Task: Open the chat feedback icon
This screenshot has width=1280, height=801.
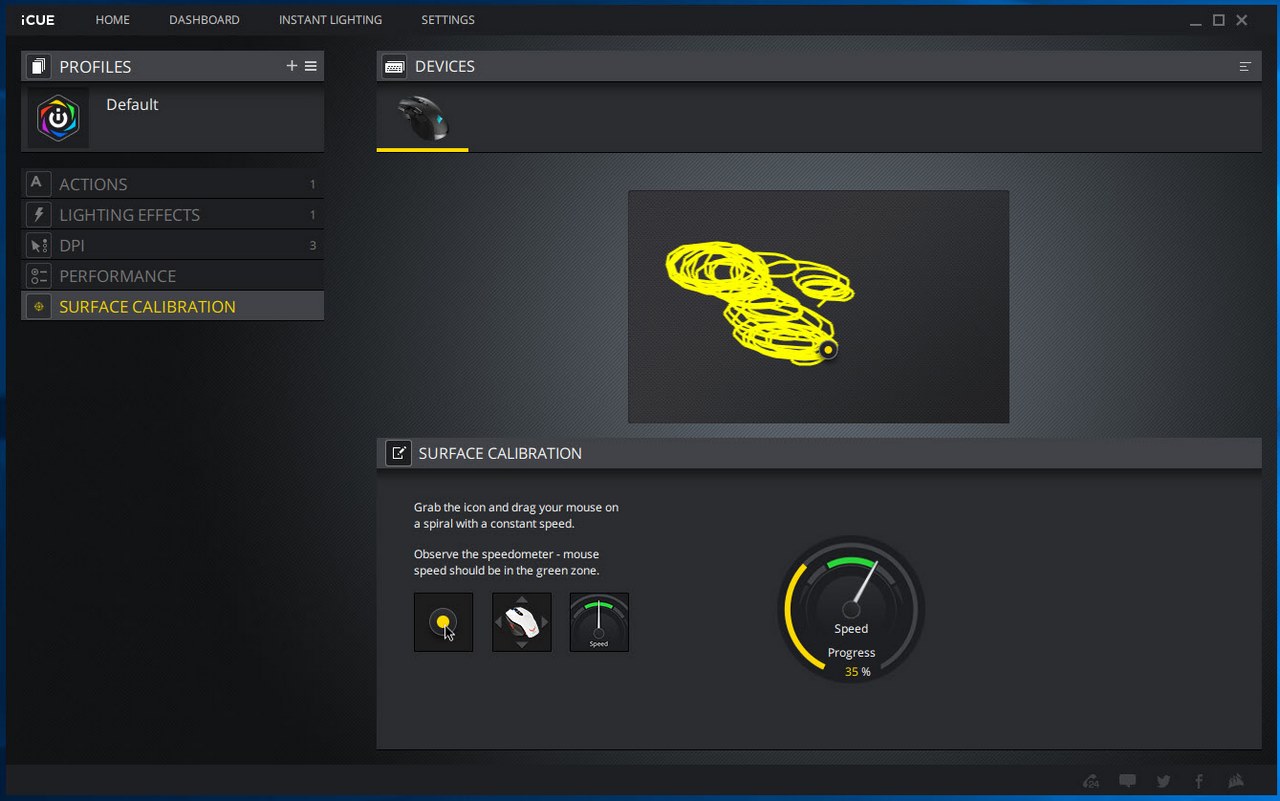Action: [1127, 781]
